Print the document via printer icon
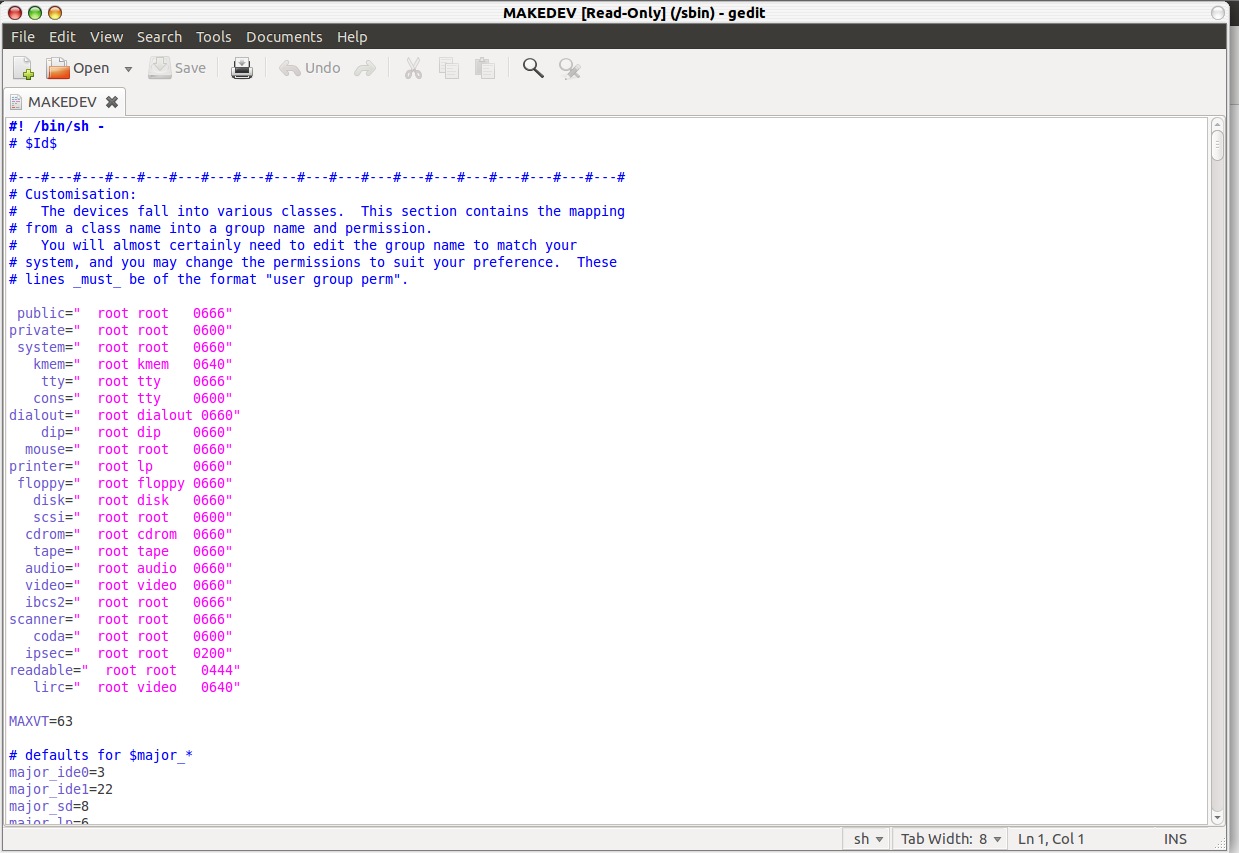The height and width of the screenshot is (853, 1239). [x=242, y=68]
